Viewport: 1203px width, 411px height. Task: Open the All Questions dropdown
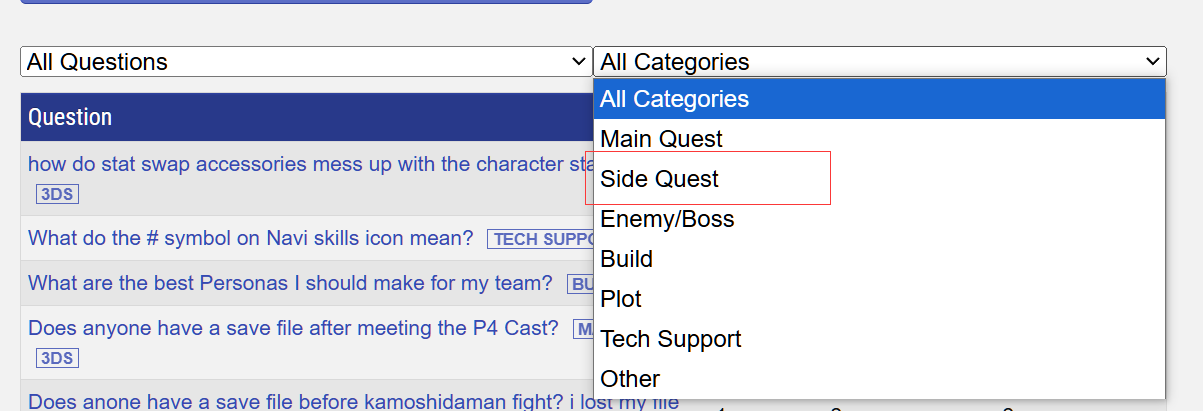[306, 62]
